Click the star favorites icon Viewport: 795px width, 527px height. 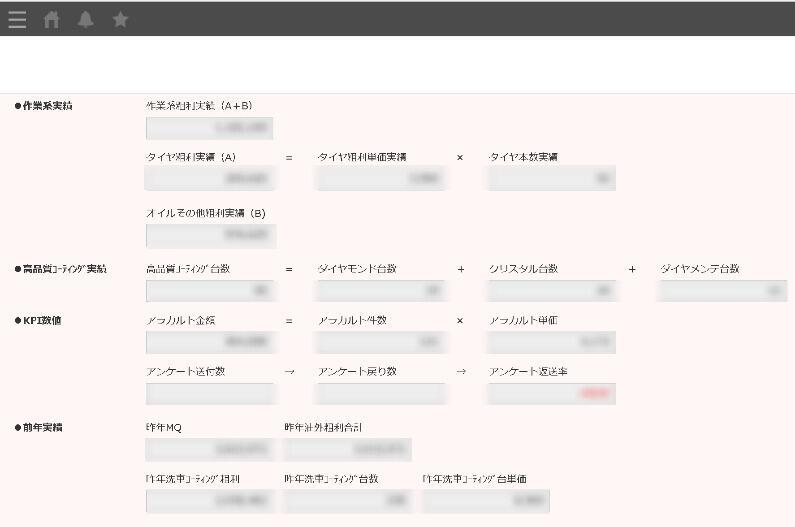(x=120, y=19)
